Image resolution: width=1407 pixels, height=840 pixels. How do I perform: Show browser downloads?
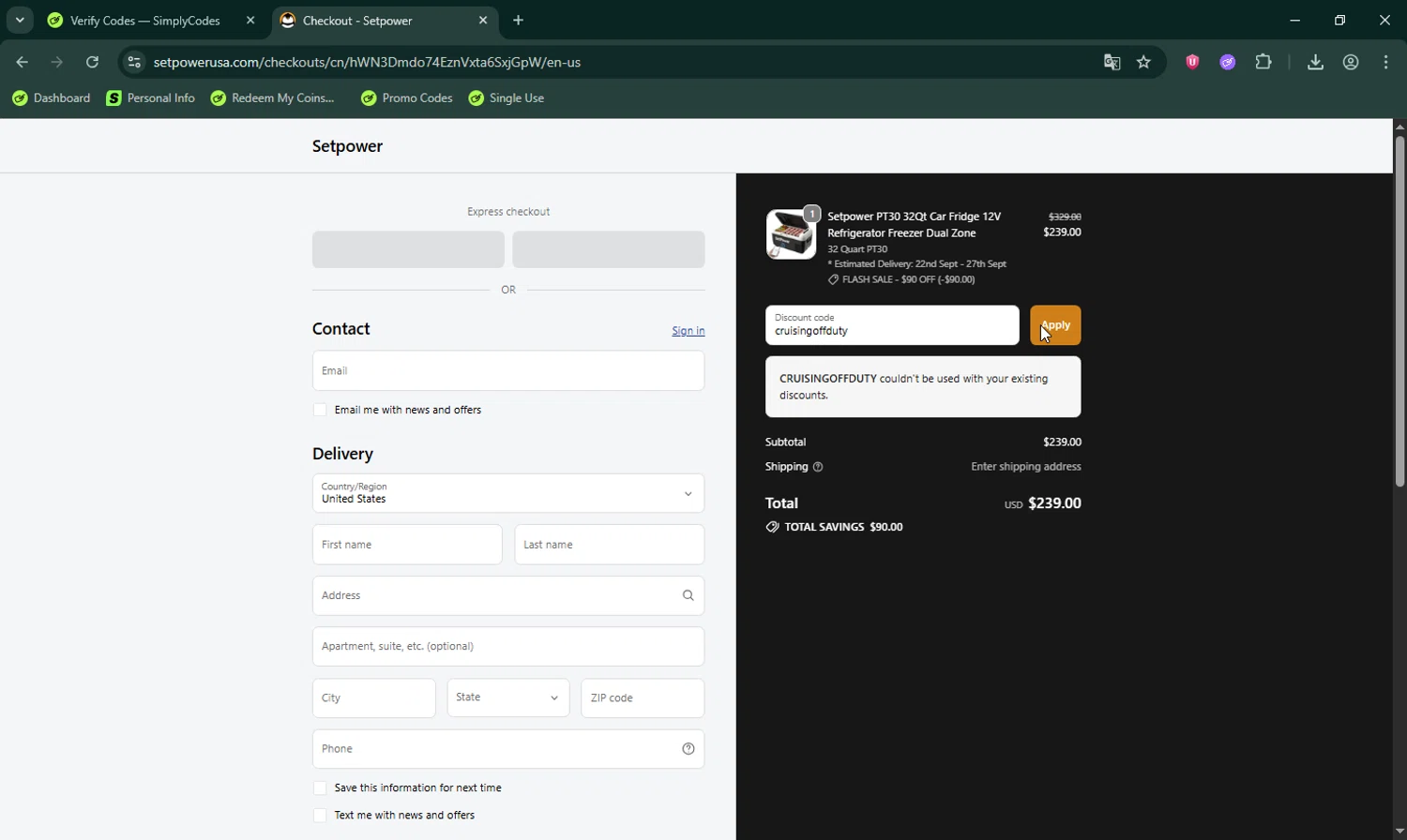[x=1315, y=62]
